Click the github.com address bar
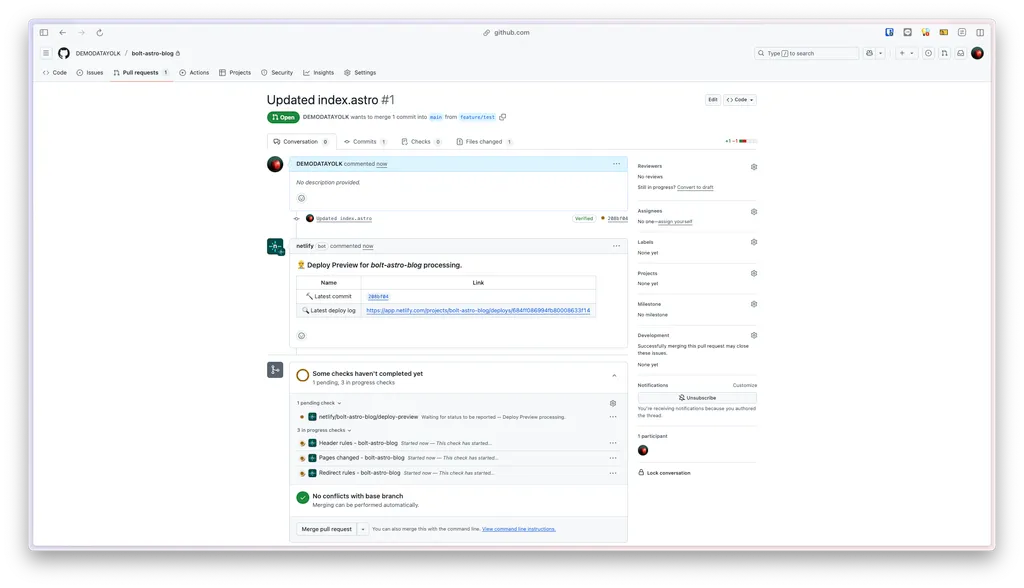This screenshot has height=588, width=1024. coord(507,32)
